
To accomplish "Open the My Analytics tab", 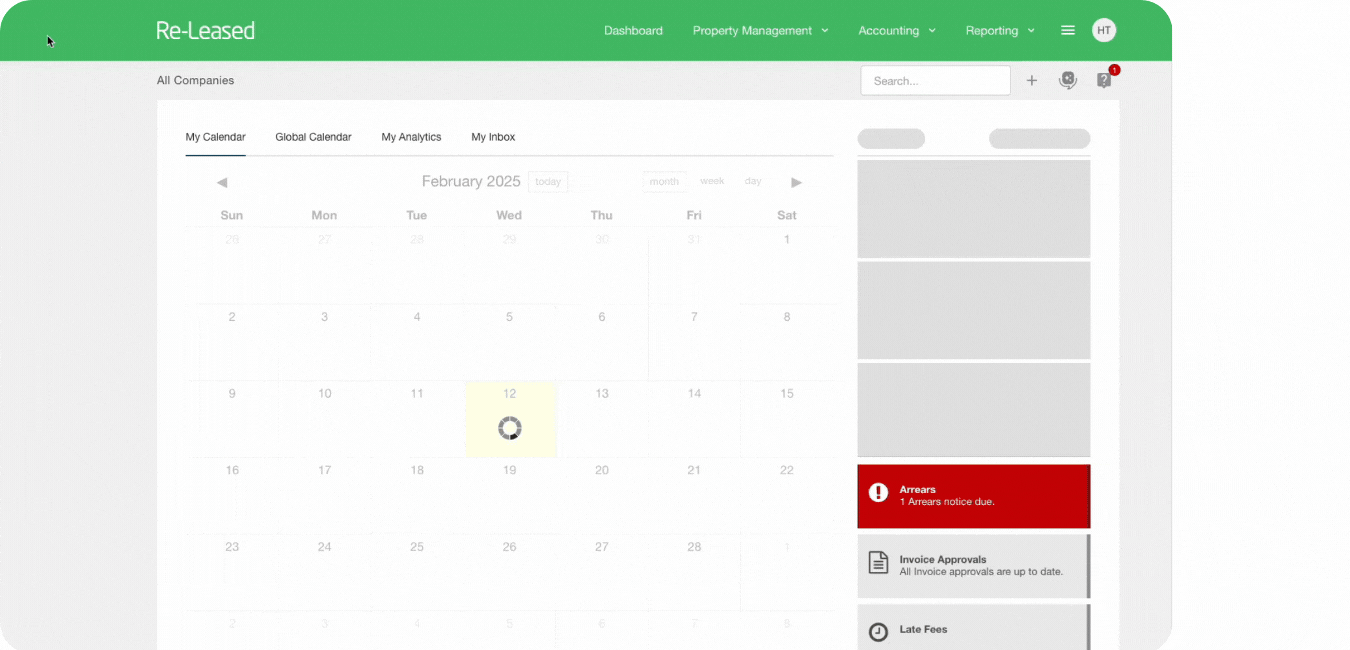I will 411,137.
